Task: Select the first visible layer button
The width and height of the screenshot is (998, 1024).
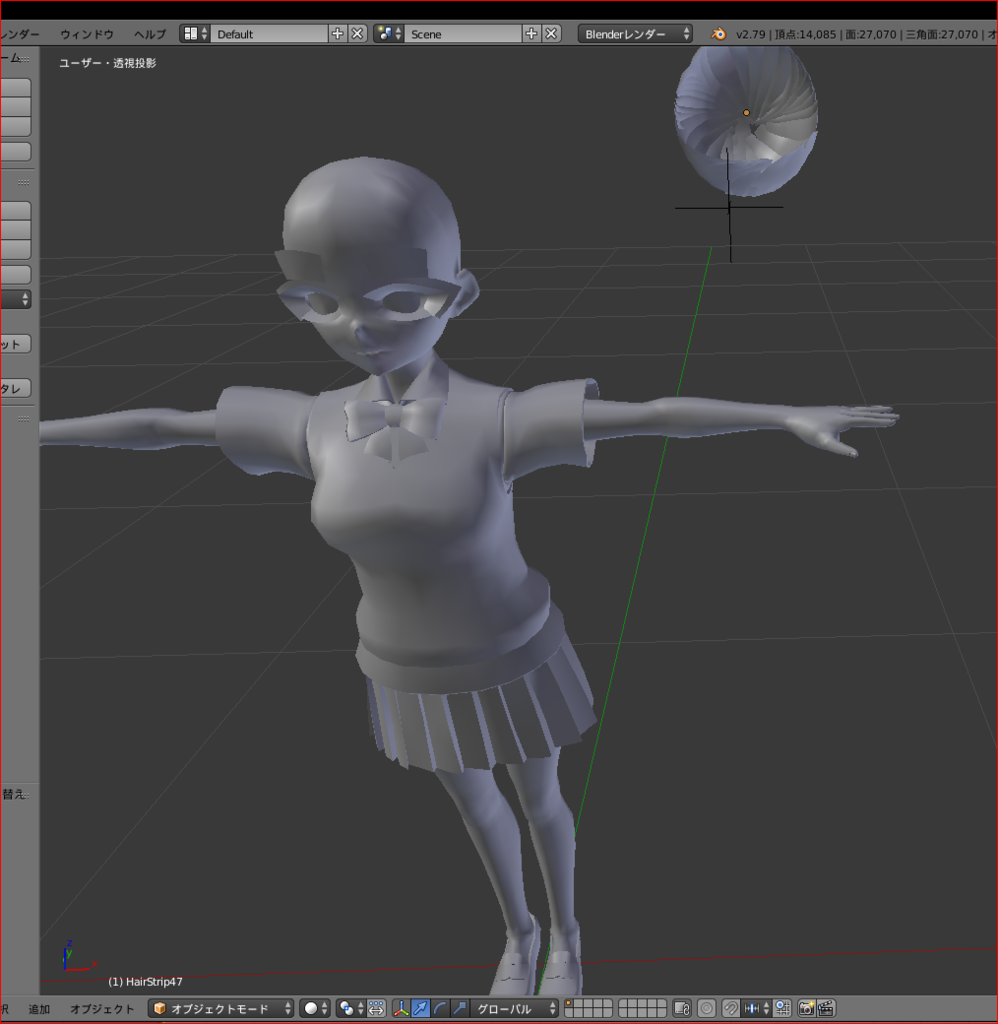Action: (x=569, y=1004)
